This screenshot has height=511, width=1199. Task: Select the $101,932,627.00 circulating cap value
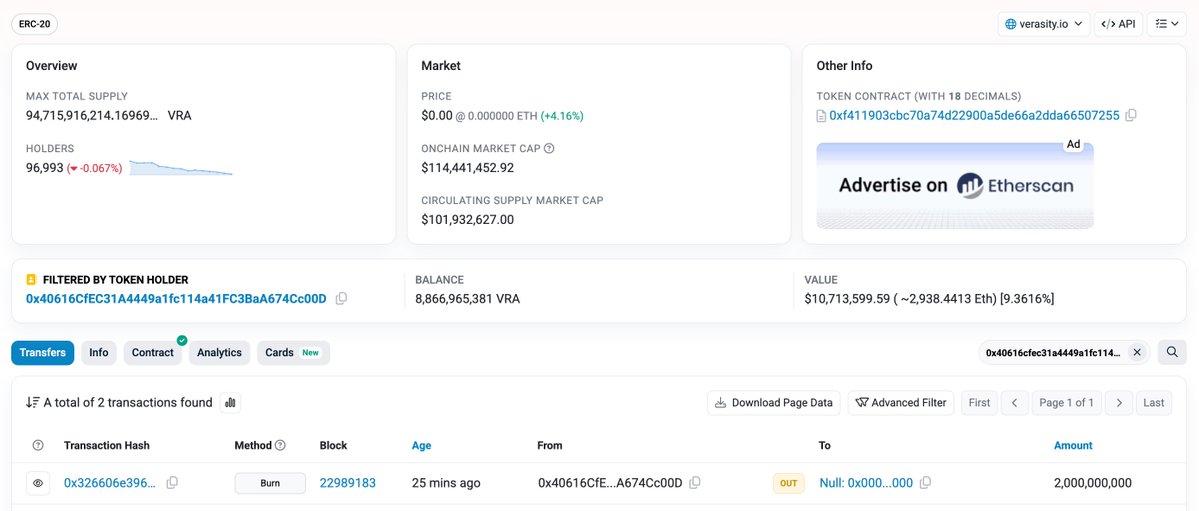tap(467, 220)
